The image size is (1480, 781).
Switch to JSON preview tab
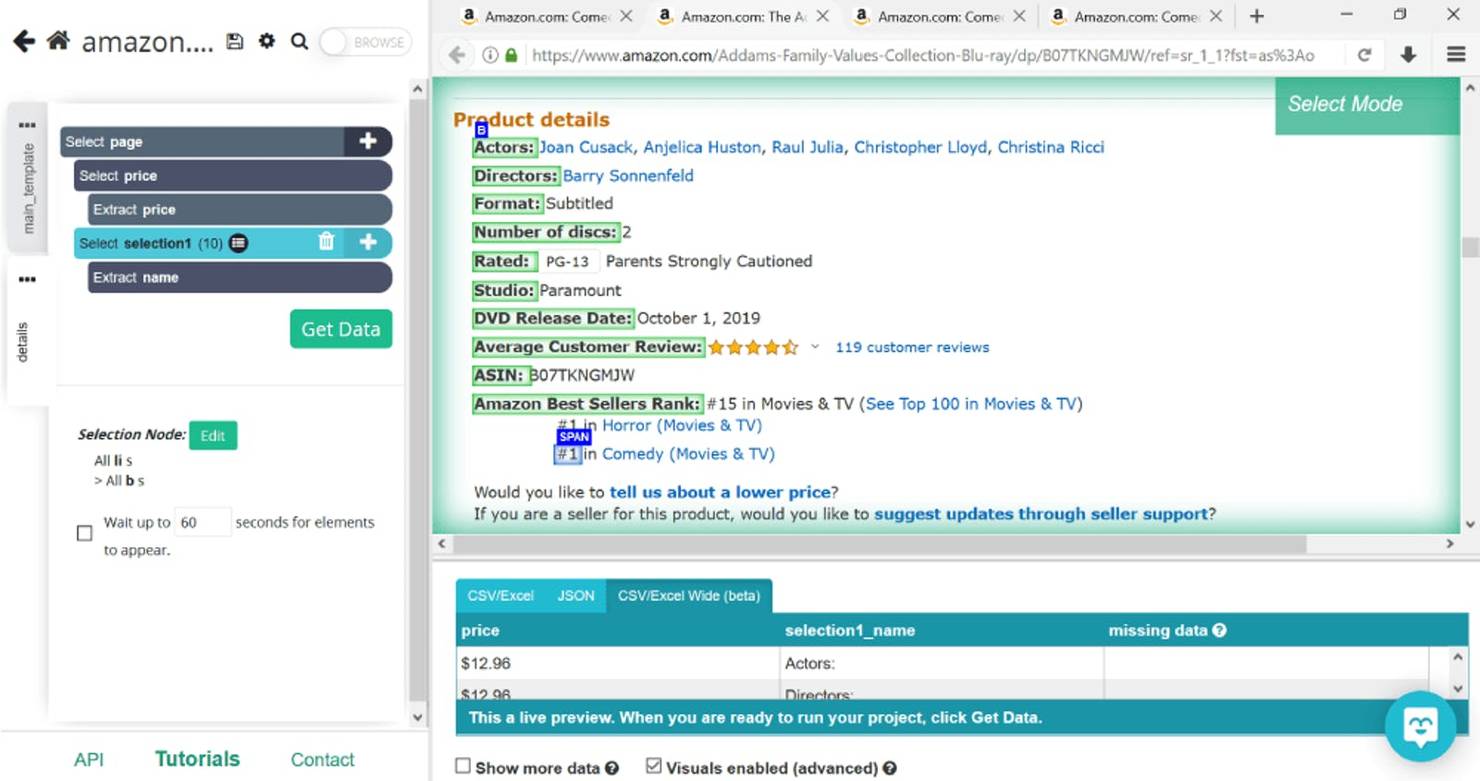[x=576, y=595]
